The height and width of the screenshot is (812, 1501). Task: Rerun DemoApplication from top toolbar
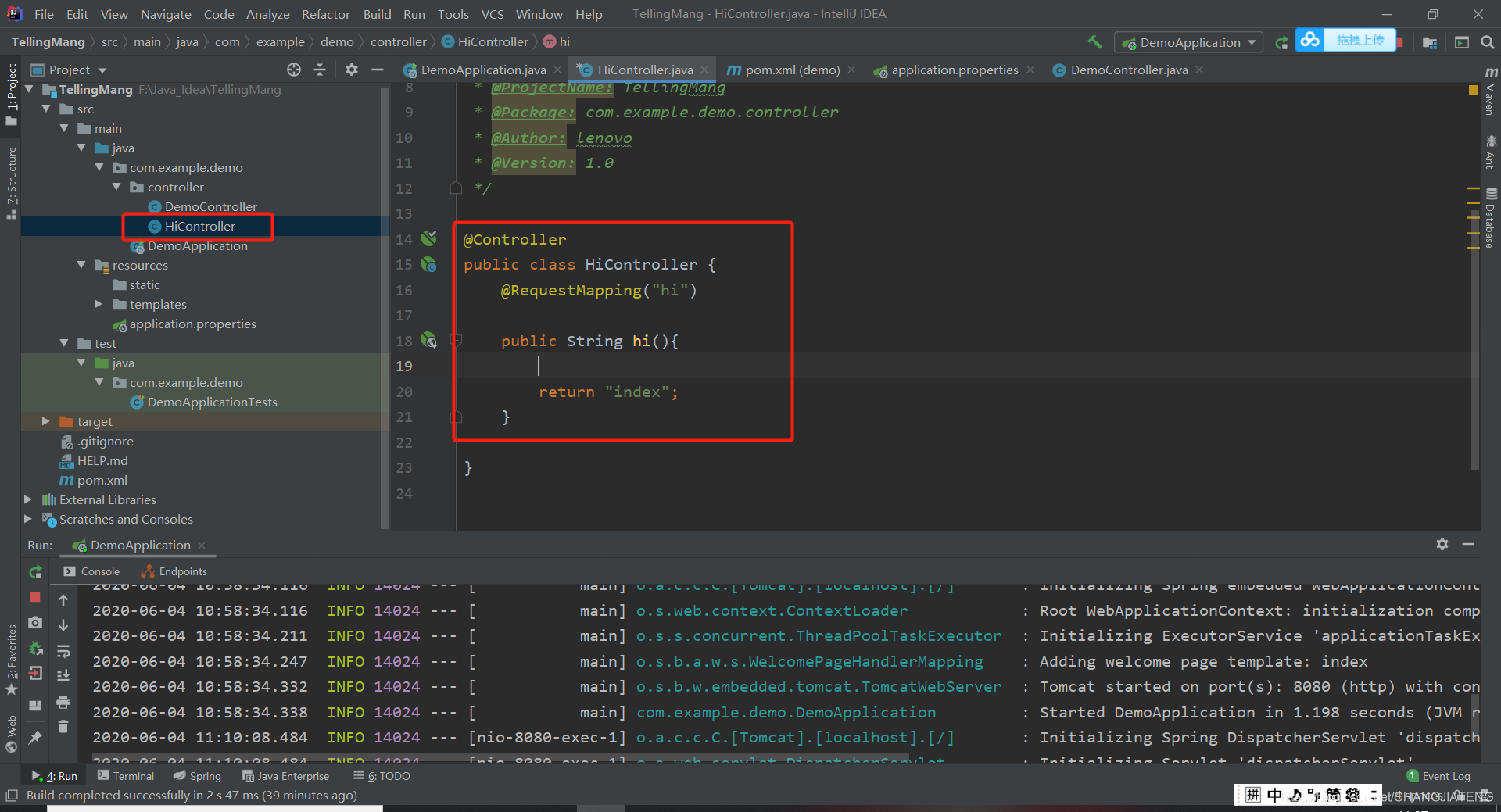point(1281,42)
